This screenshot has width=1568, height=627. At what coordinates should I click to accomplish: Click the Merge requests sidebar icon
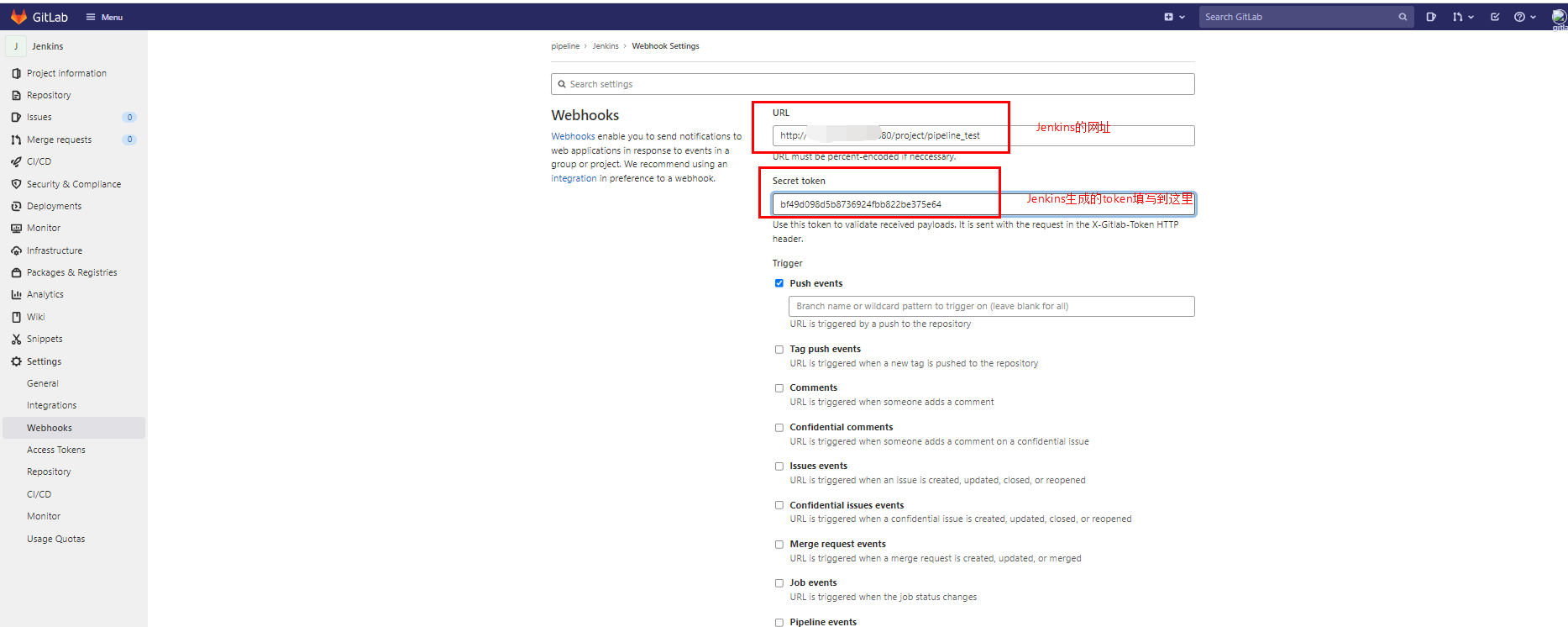point(16,140)
